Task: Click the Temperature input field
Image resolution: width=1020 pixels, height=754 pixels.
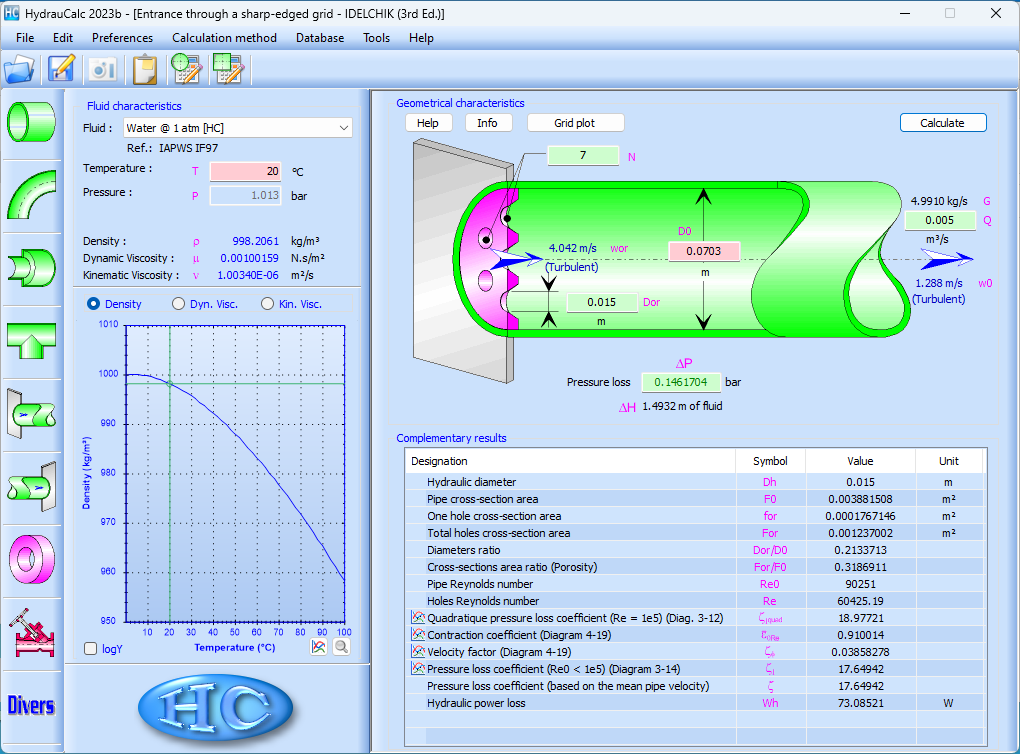Action: tap(245, 171)
